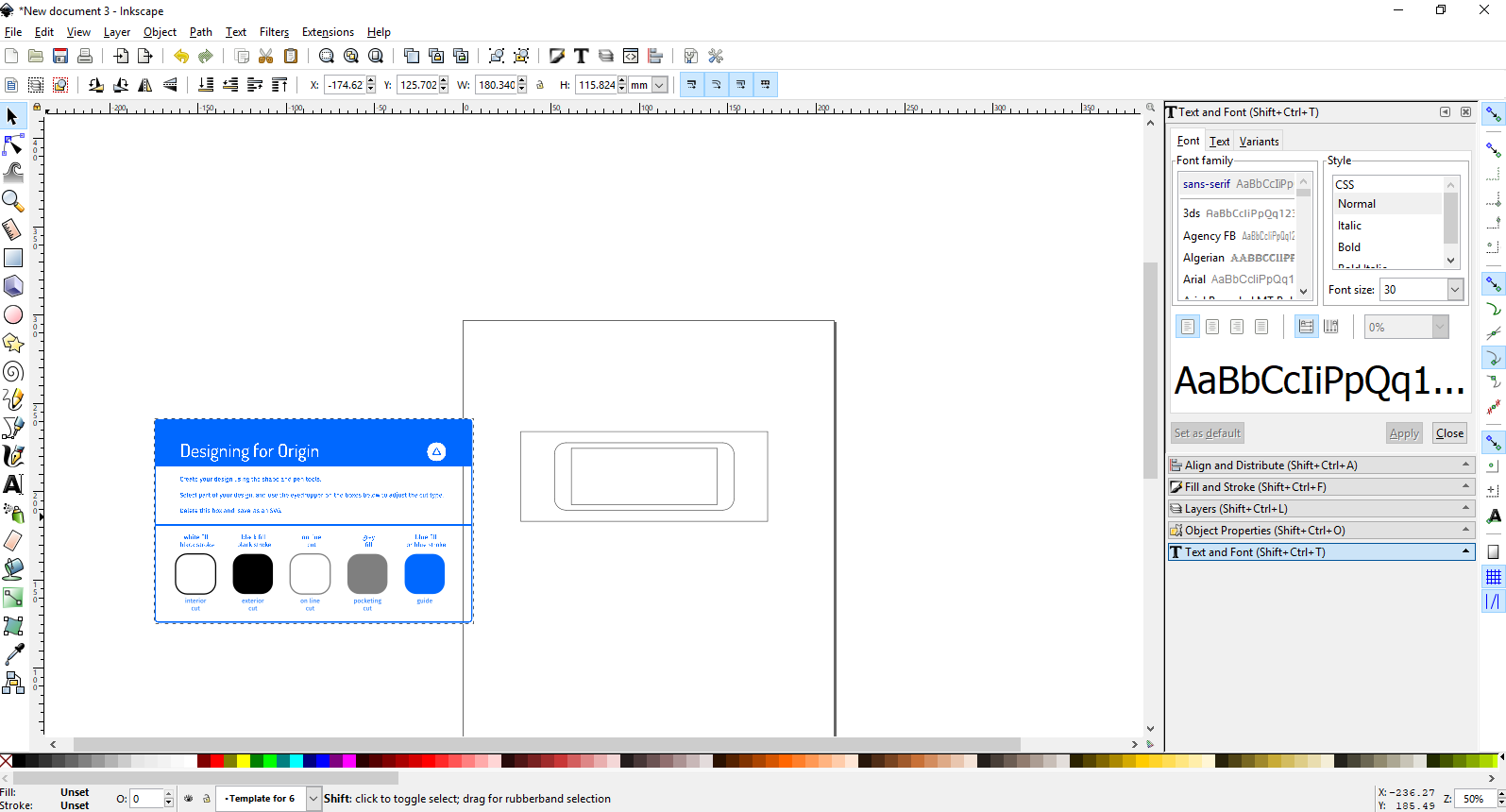Expand the Align and Distribute panel
This screenshot has height=812, width=1506.
(1321, 465)
